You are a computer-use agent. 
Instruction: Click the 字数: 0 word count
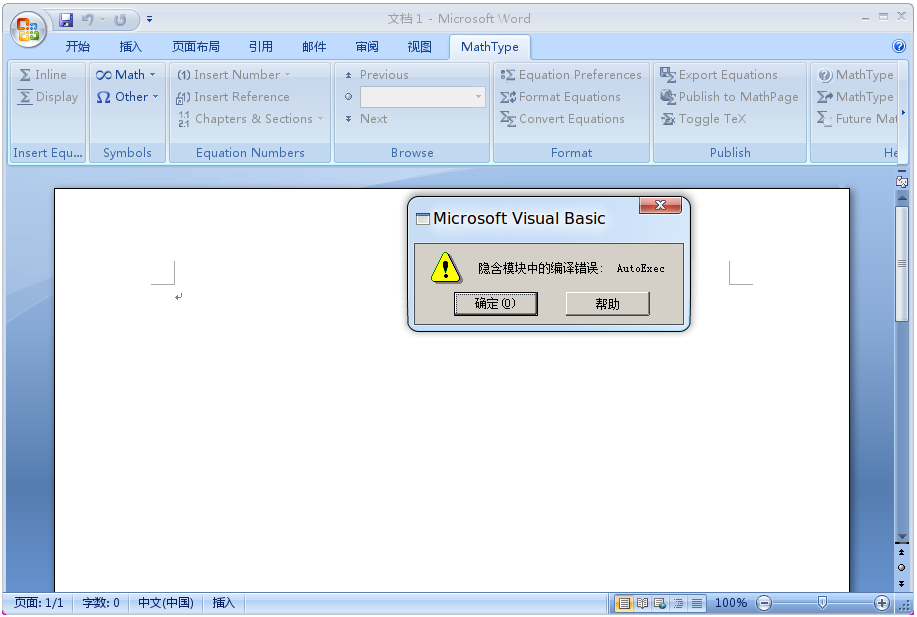click(x=101, y=602)
